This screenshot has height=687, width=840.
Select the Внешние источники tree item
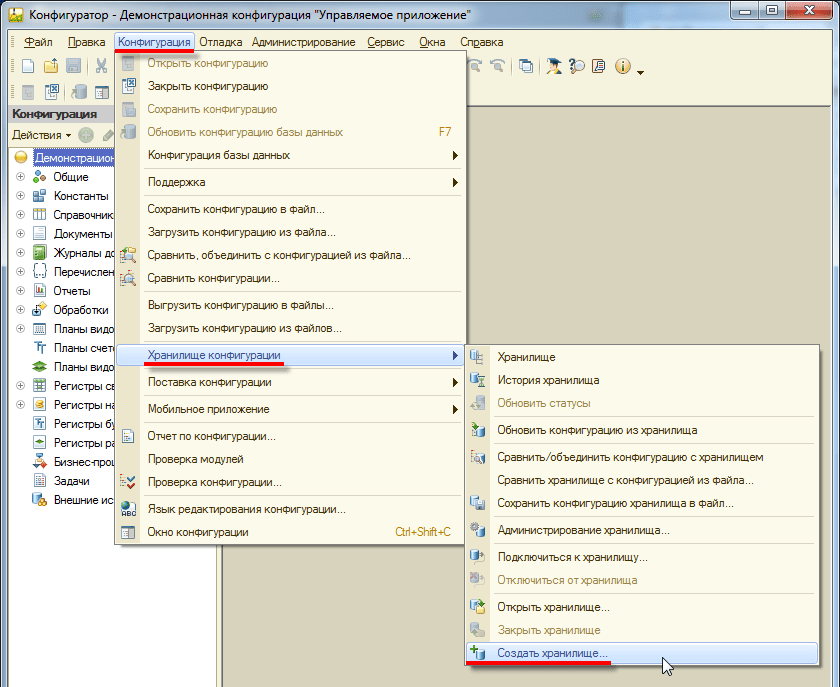[x=83, y=500]
